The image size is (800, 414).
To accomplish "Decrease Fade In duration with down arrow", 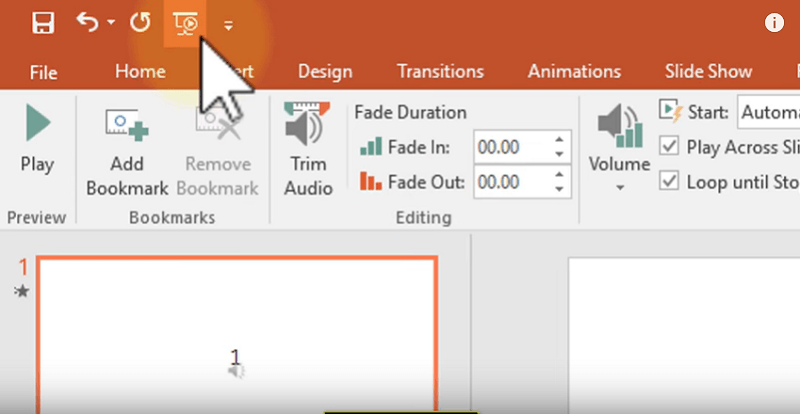I will tap(560, 154).
